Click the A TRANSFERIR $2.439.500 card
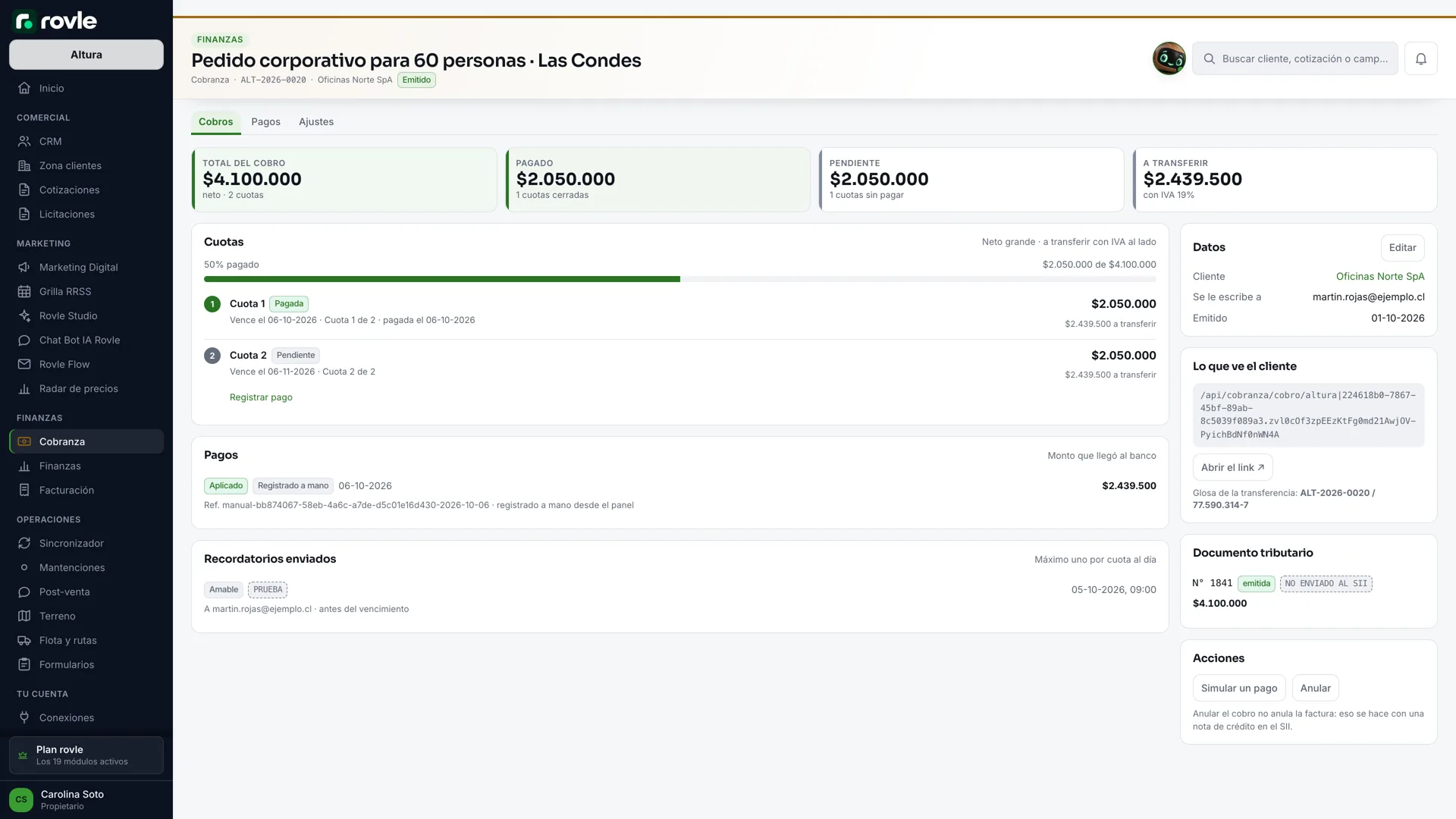Viewport: 1456px width, 819px height. click(x=1285, y=179)
